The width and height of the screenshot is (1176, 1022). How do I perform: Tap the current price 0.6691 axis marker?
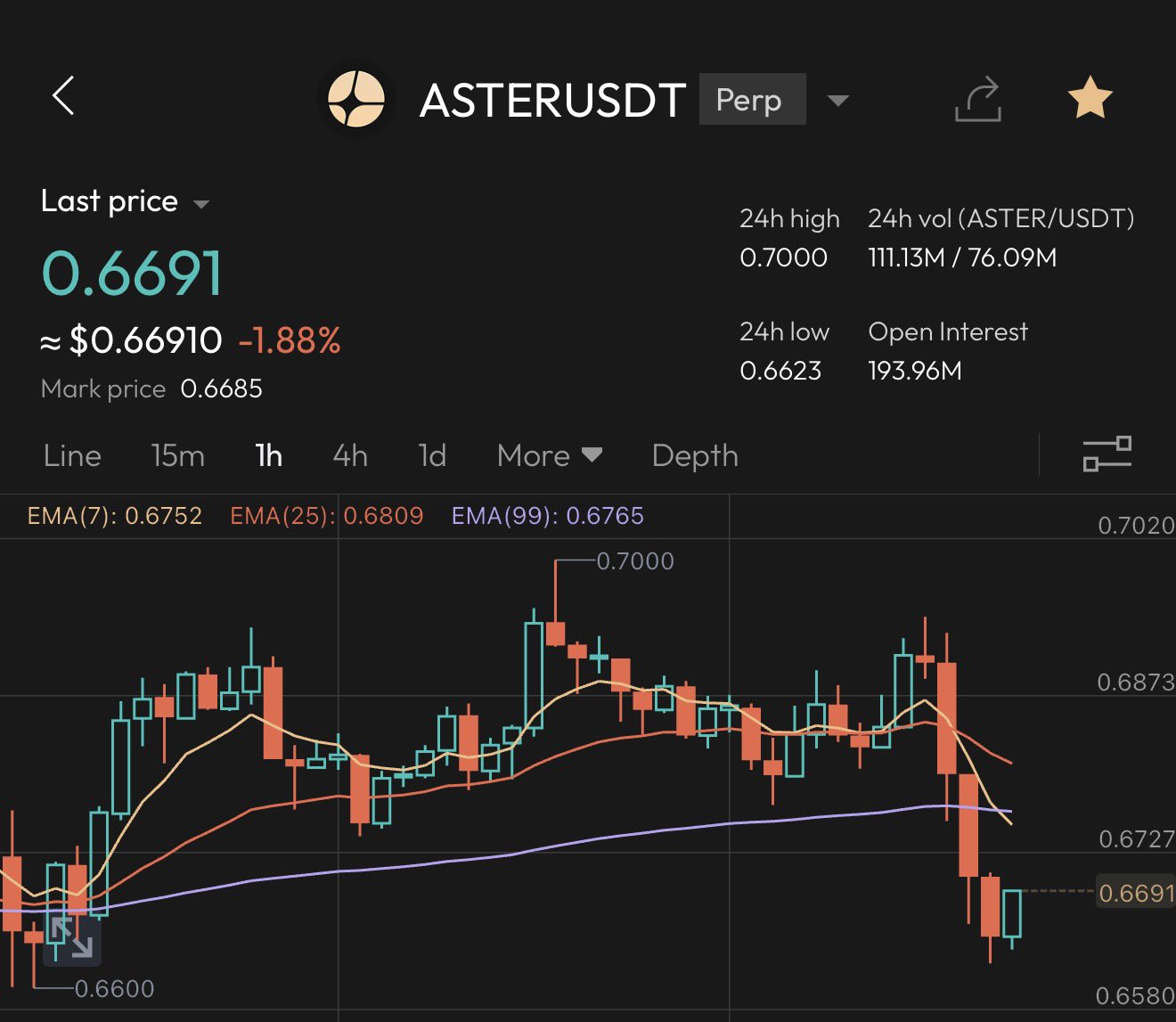[1136, 893]
